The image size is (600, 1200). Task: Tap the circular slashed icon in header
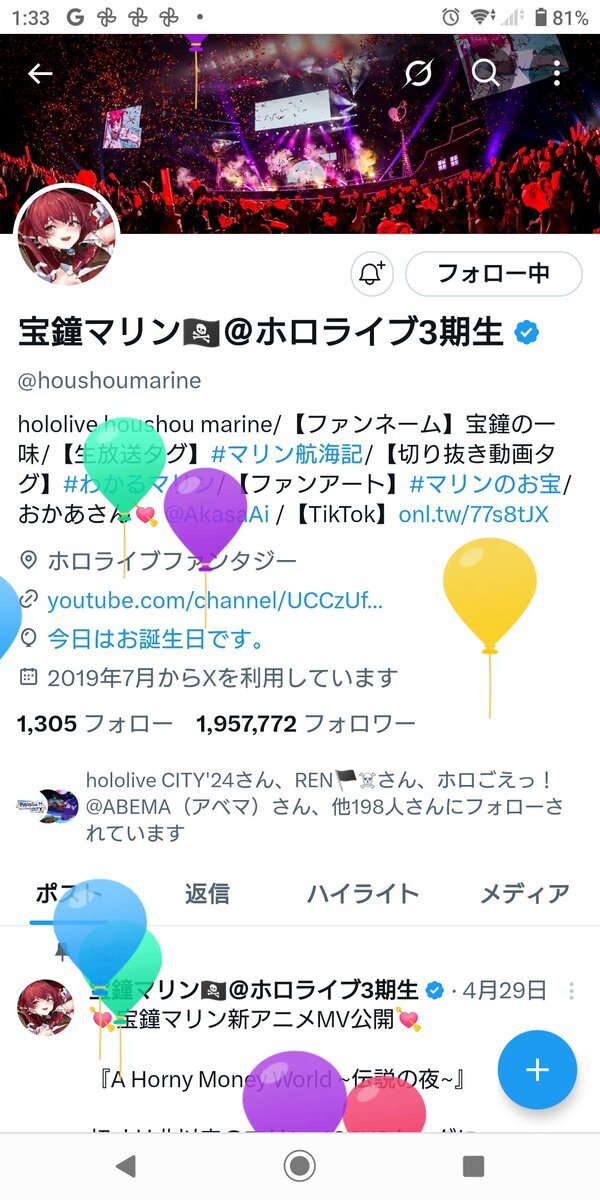[418, 73]
